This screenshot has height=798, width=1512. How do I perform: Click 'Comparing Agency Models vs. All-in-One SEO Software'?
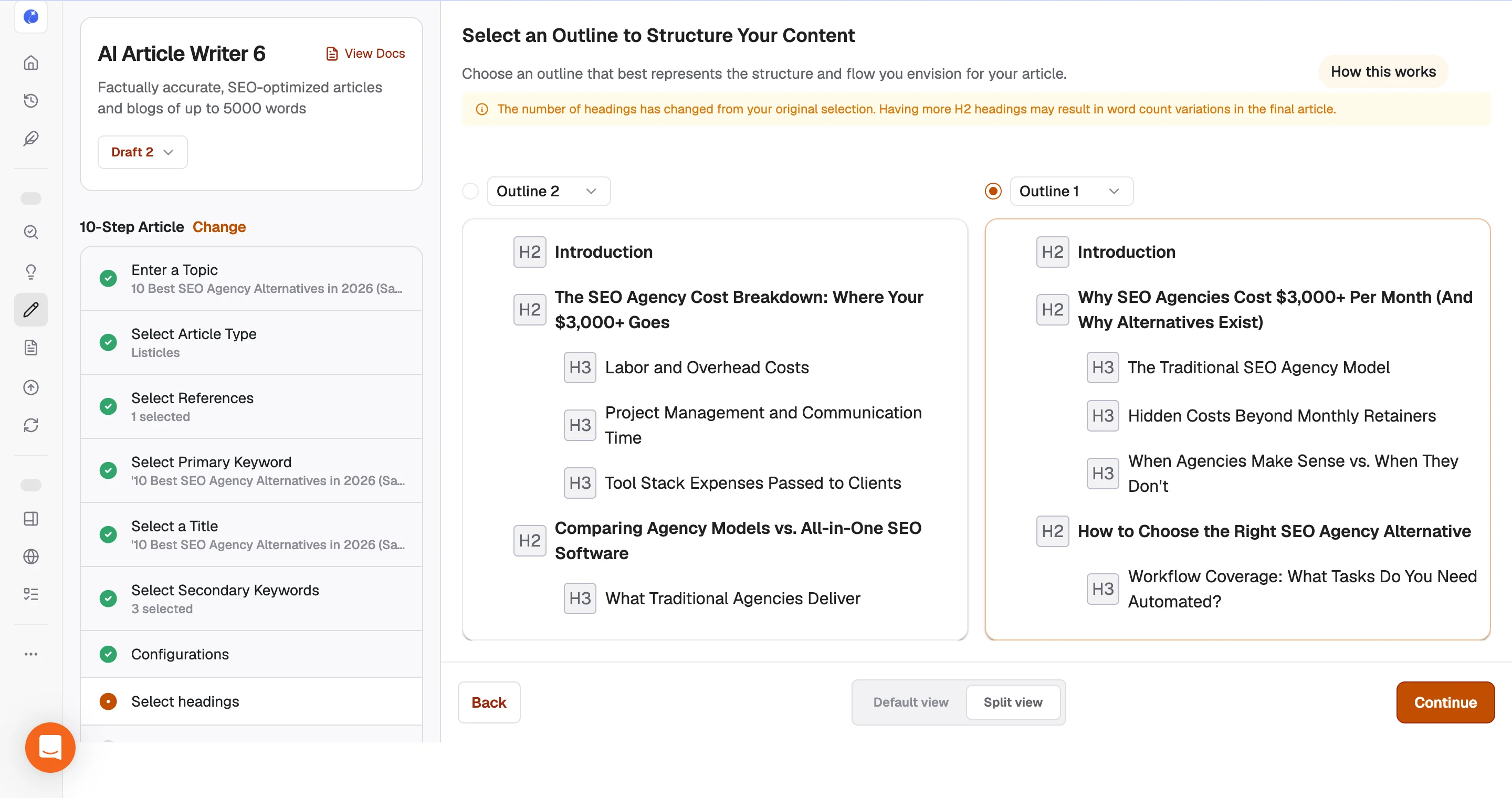[738, 541]
